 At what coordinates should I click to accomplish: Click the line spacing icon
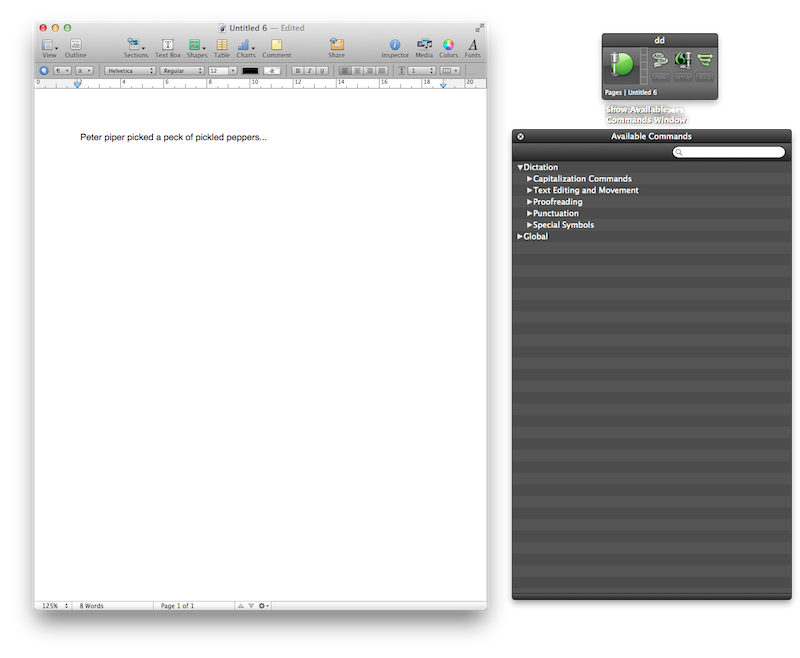pyautogui.click(x=402, y=70)
